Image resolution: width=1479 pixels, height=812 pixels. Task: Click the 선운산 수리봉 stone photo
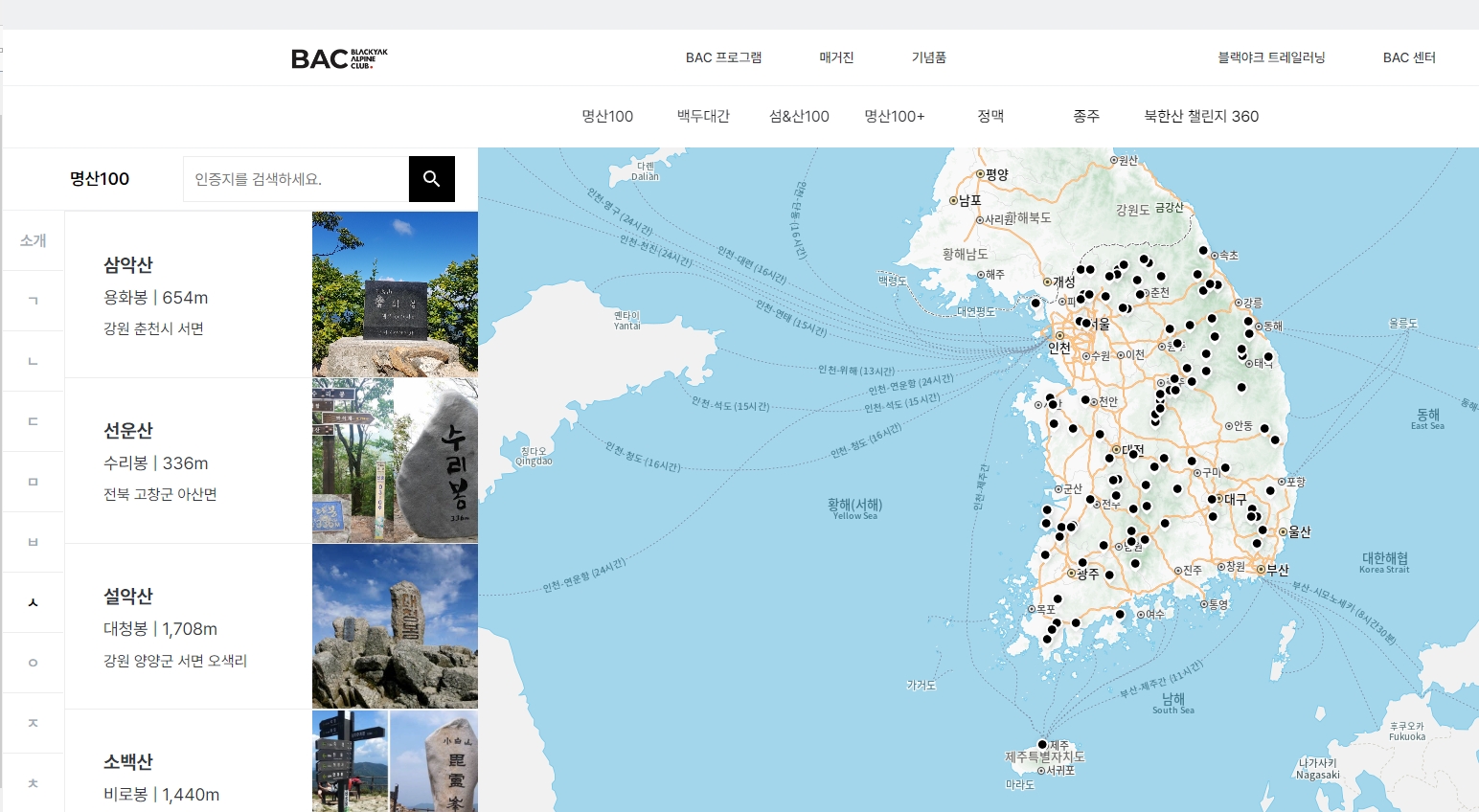pyautogui.click(x=395, y=461)
